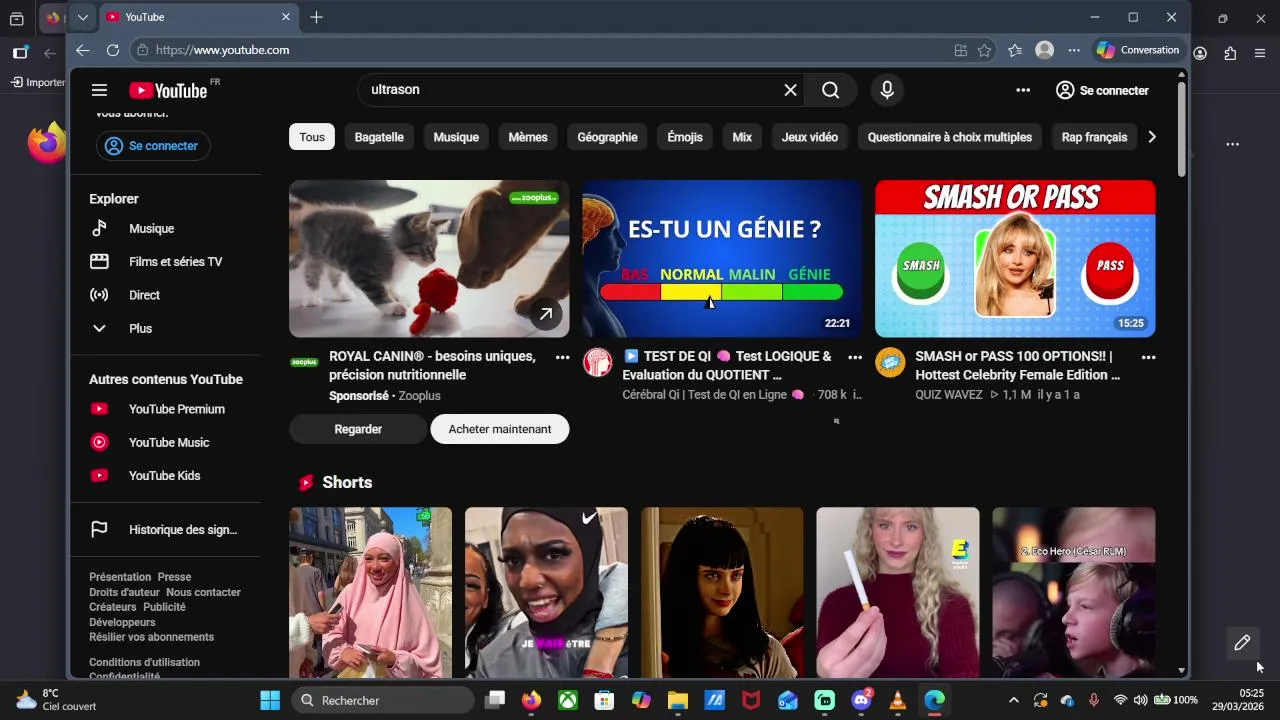This screenshot has height=720, width=1280.
Task: Open the Eco Hero Short thumbnail
Action: 1074,592
